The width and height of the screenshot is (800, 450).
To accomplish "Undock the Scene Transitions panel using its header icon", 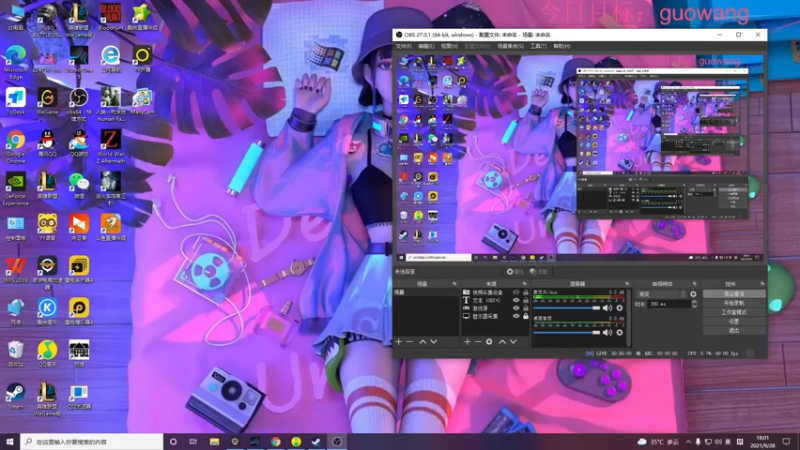I will [694, 284].
